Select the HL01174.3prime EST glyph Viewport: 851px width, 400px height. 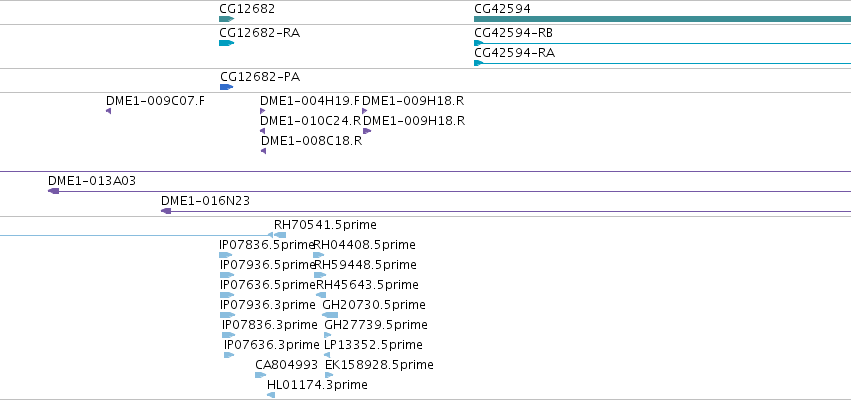coord(271,395)
